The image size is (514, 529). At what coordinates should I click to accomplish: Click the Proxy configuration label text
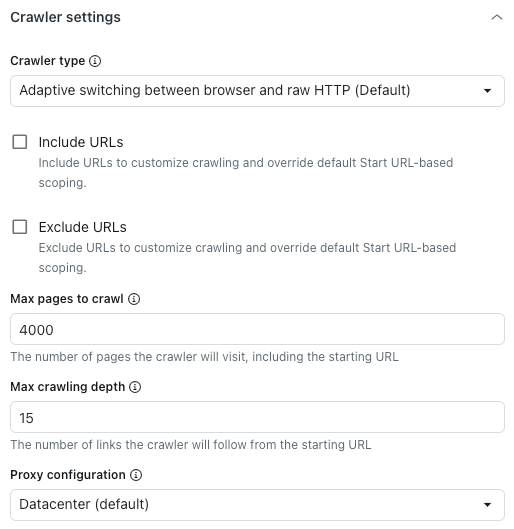coord(68,475)
